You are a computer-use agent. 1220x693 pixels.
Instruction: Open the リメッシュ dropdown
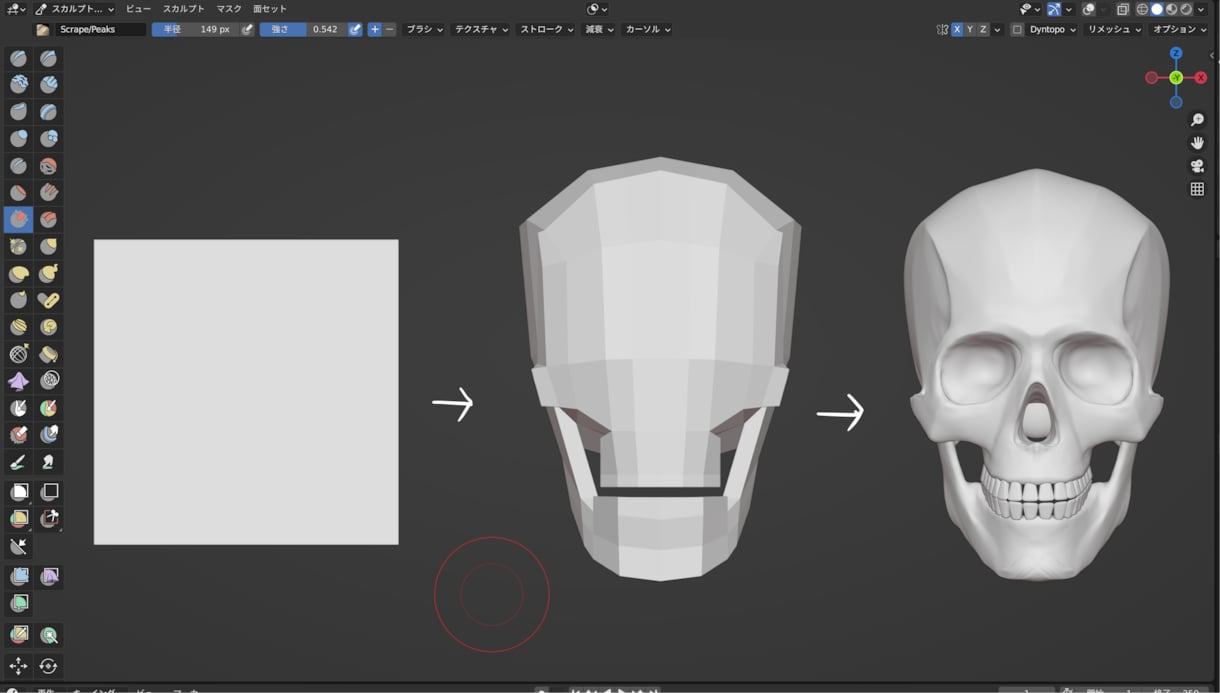(x=1113, y=30)
